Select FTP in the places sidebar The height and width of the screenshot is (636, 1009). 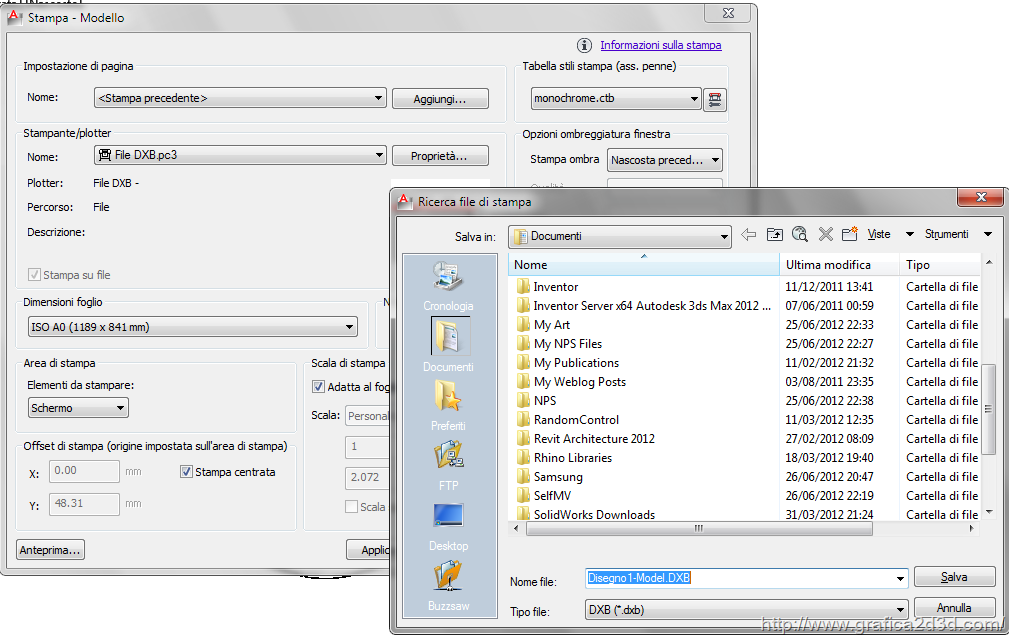[448, 465]
